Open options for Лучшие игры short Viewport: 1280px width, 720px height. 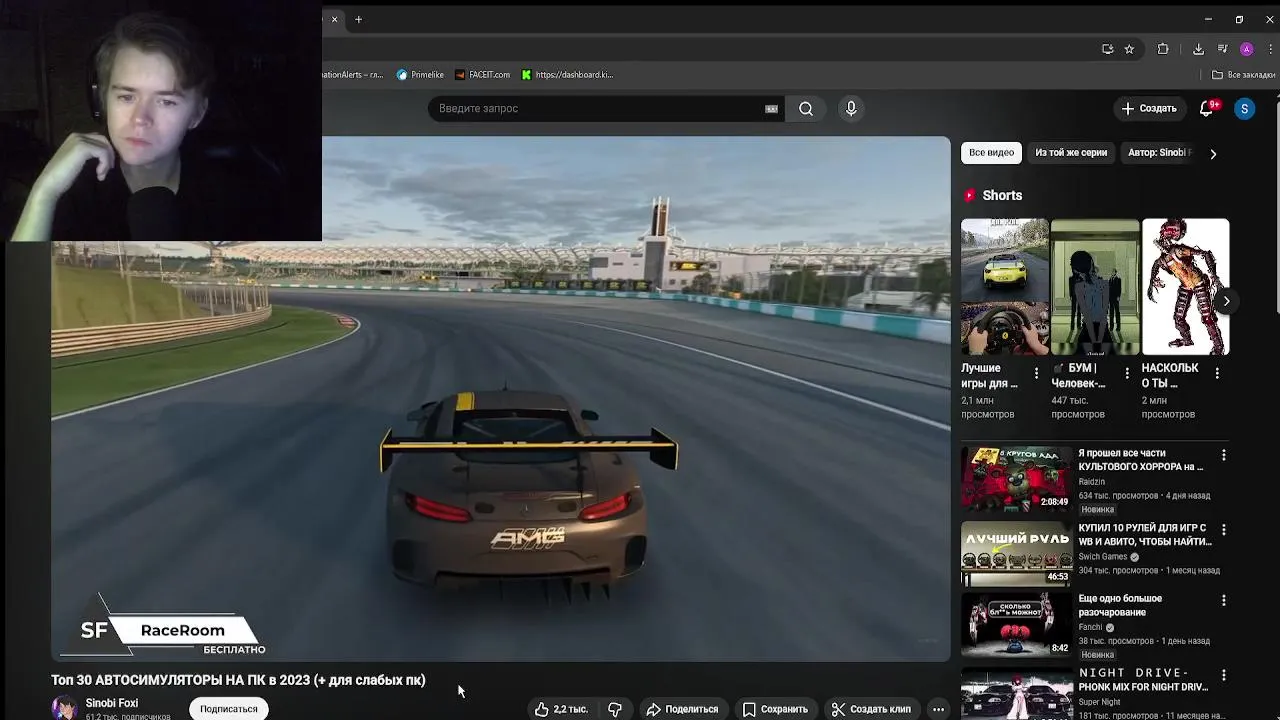click(x=1036, y=373)
